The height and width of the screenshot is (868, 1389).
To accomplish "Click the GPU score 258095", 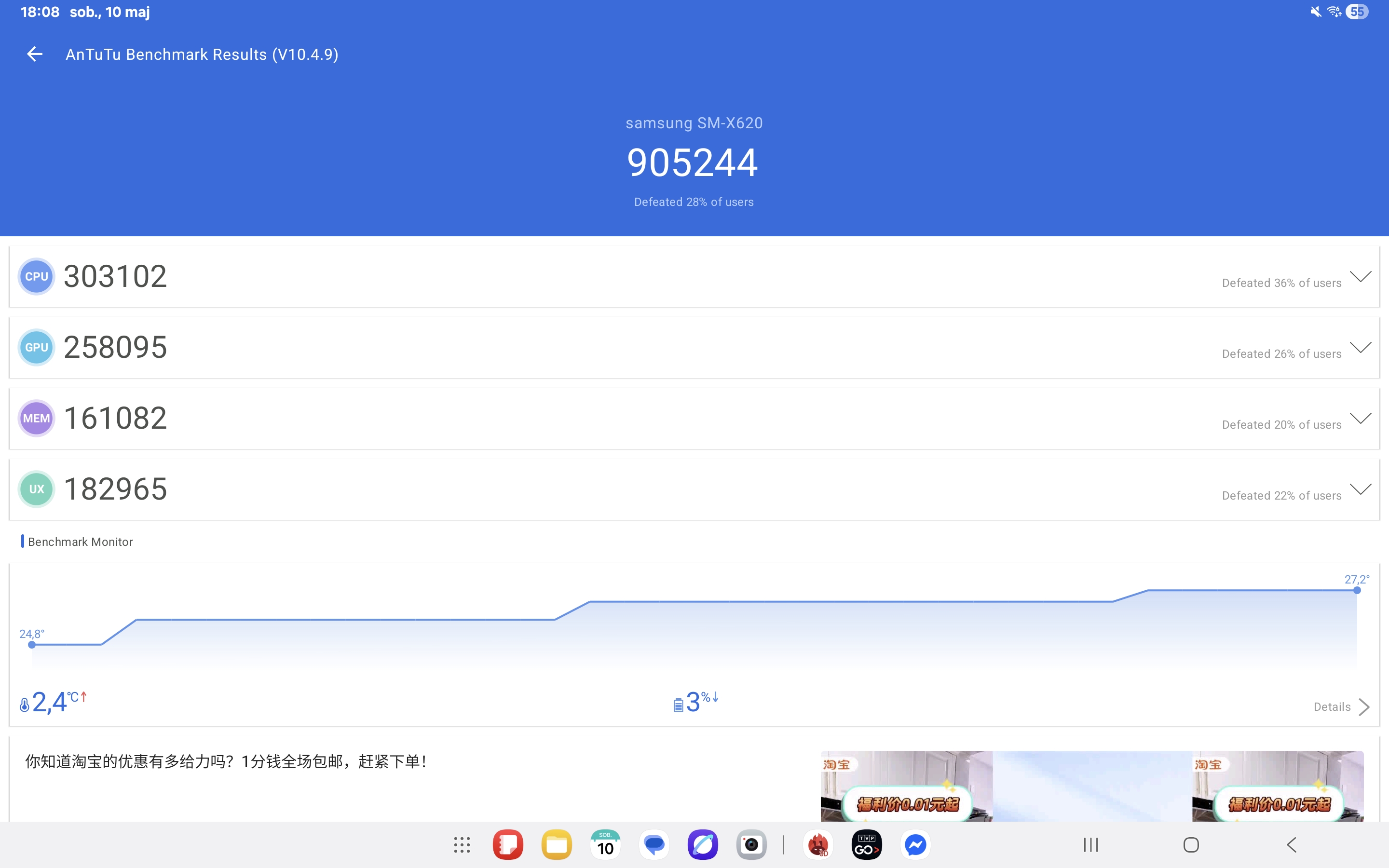I will point(115,347).
